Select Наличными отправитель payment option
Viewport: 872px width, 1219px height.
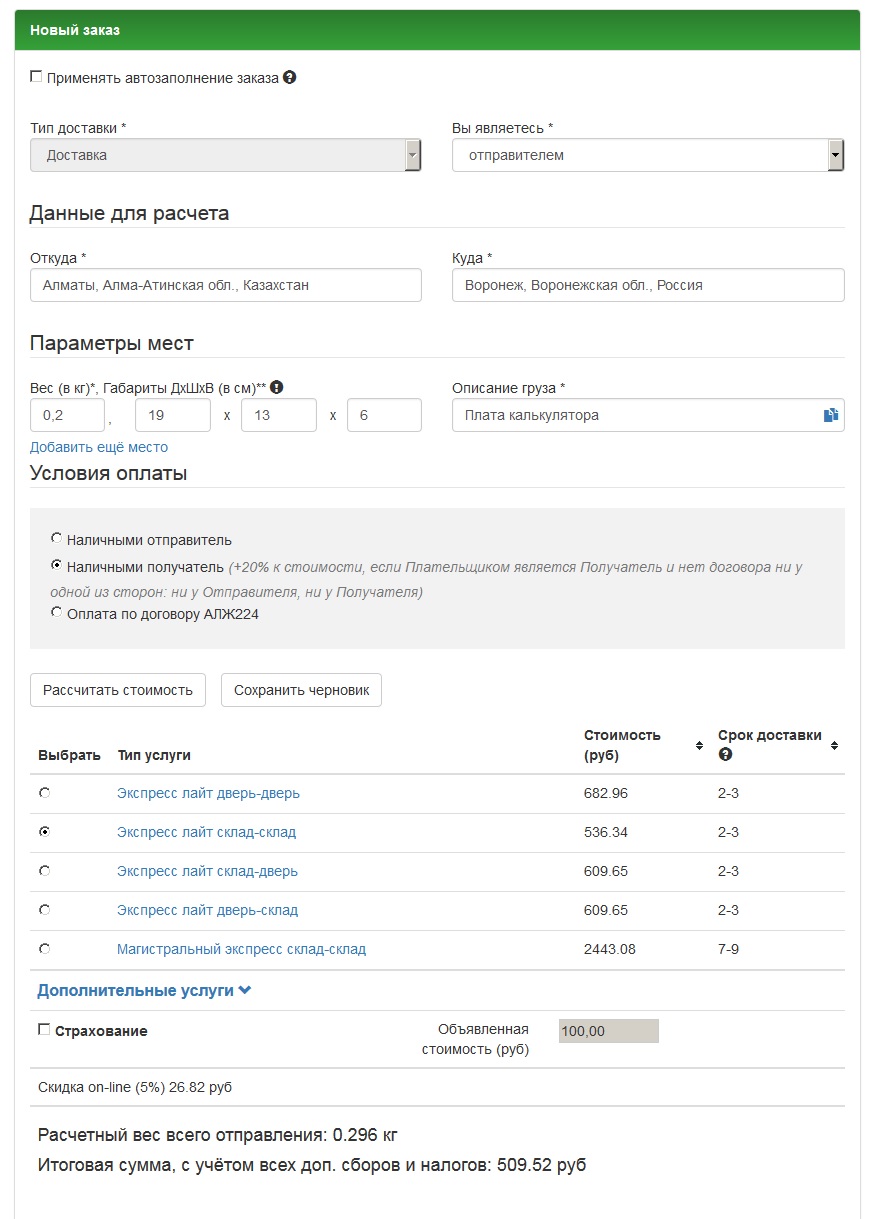pos(56,538)
